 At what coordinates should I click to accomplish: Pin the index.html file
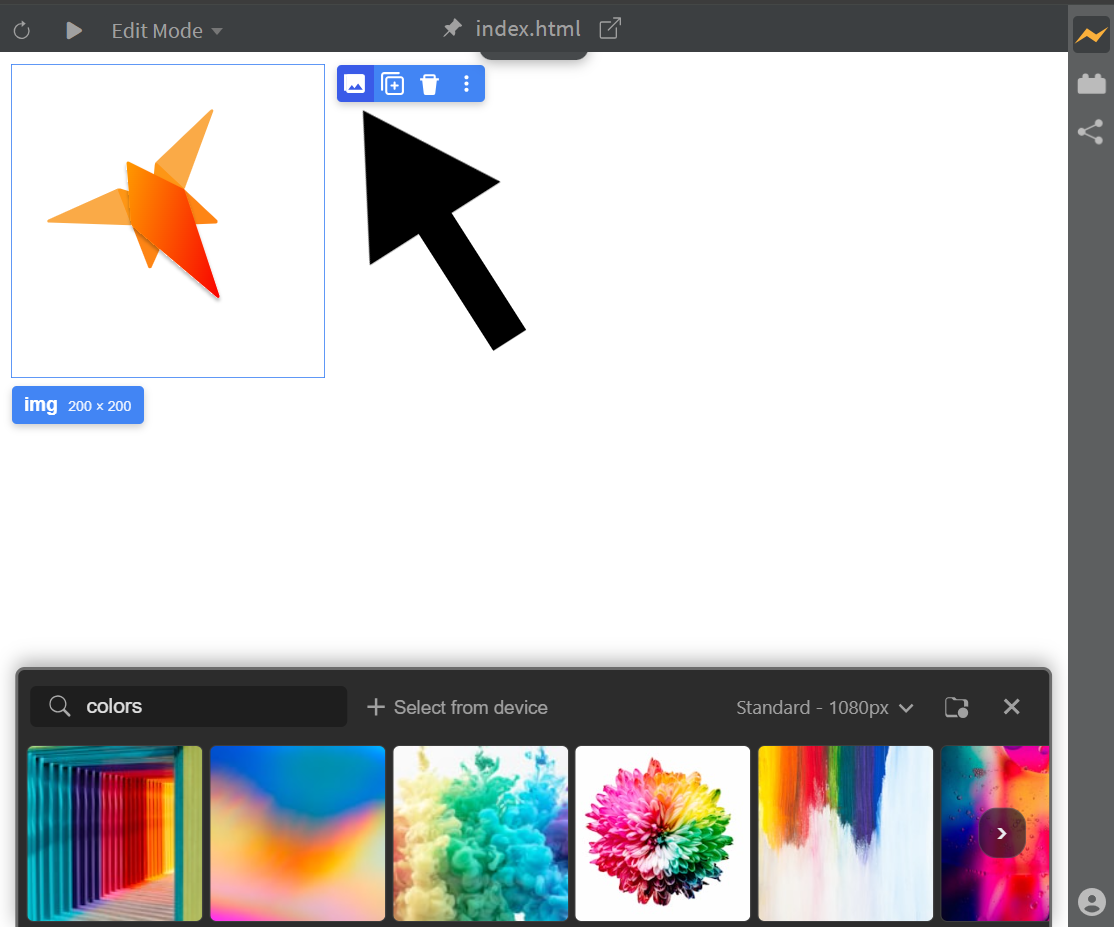coord(452,28)
